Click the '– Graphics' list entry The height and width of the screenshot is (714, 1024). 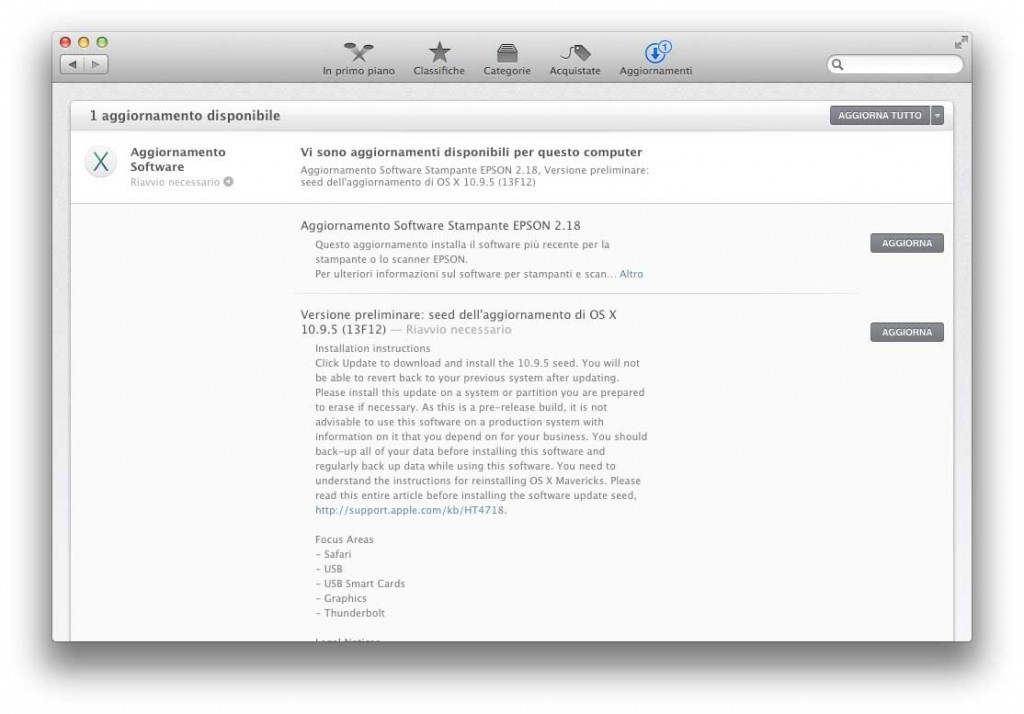click(341, 598)
